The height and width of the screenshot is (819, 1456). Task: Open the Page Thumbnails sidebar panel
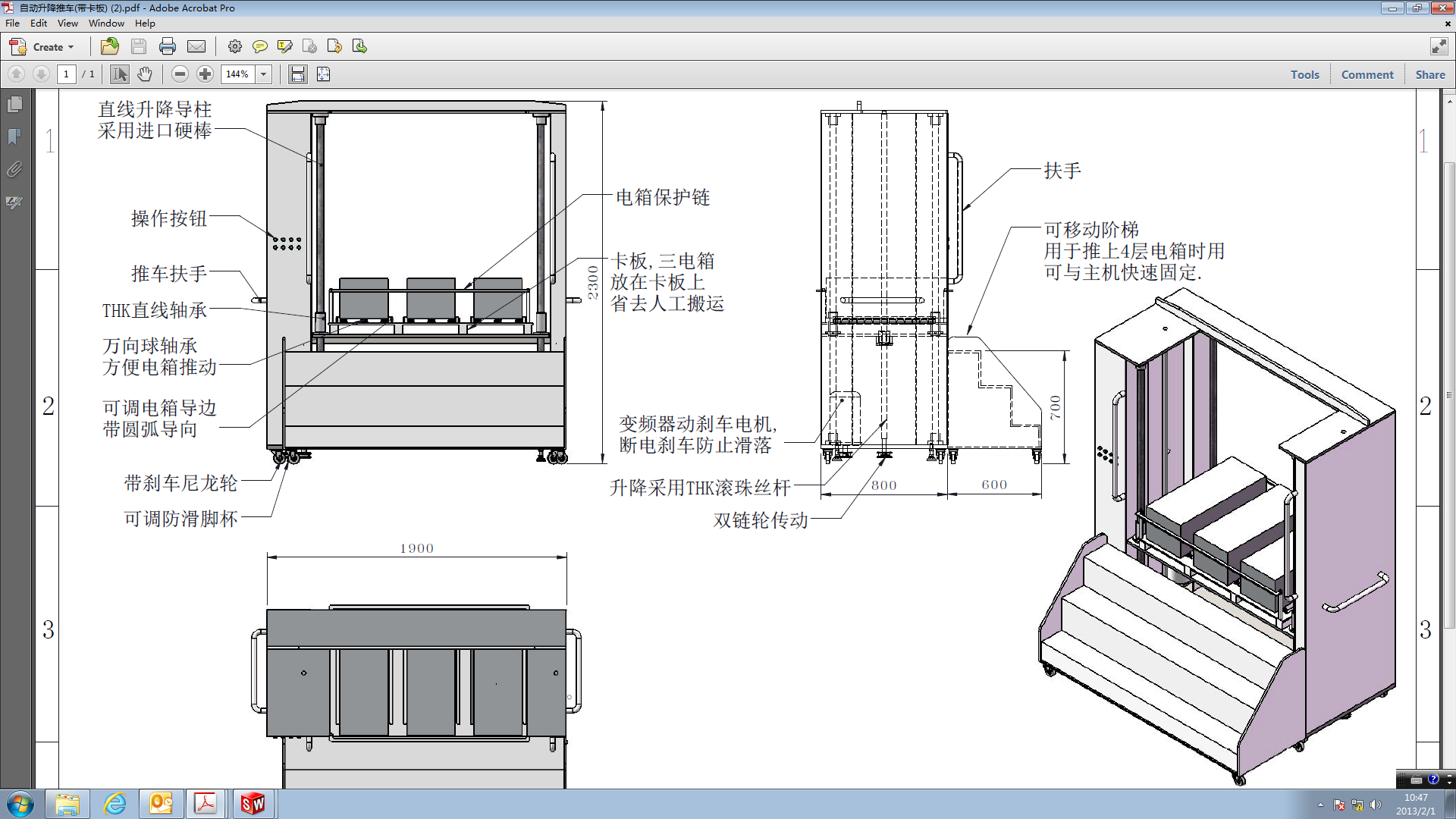point(14,105)
